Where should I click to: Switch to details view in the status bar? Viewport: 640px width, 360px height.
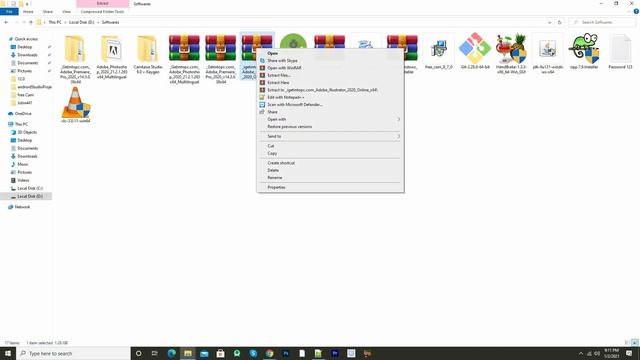(x=627, y=342)
